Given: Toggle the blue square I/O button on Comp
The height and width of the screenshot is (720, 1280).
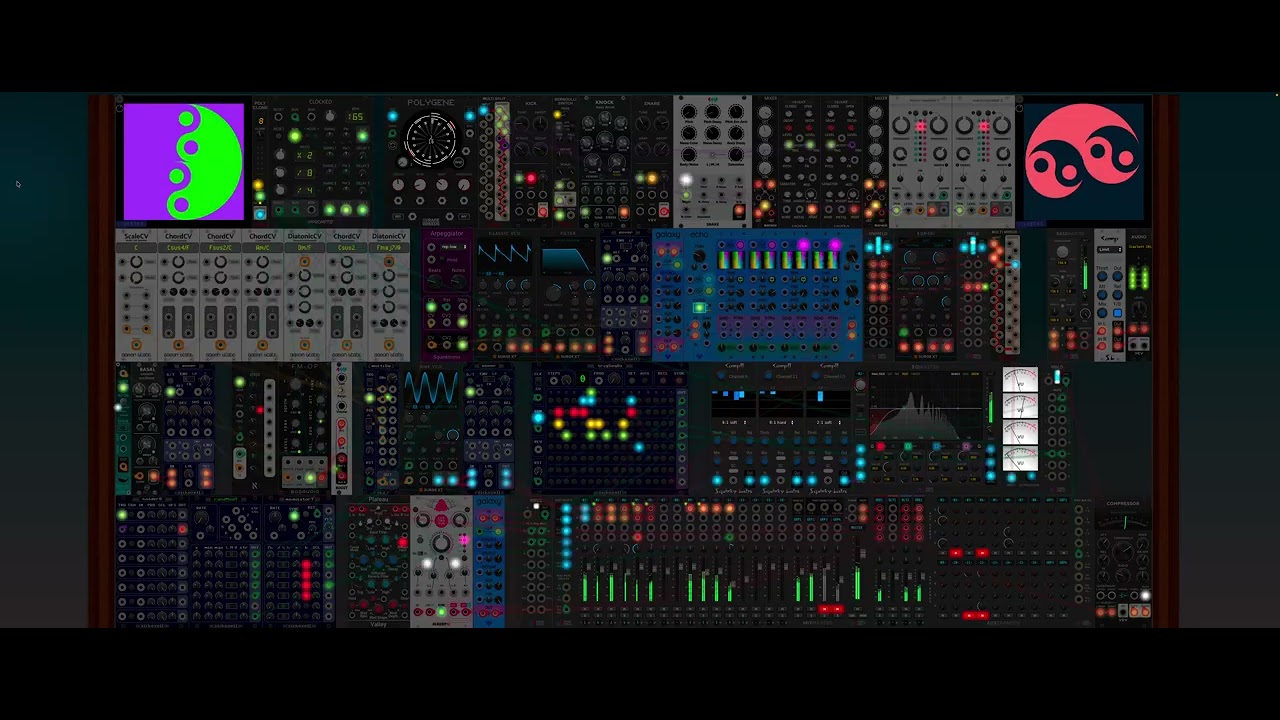Looking at the screenshot, I should [1116, 314].
